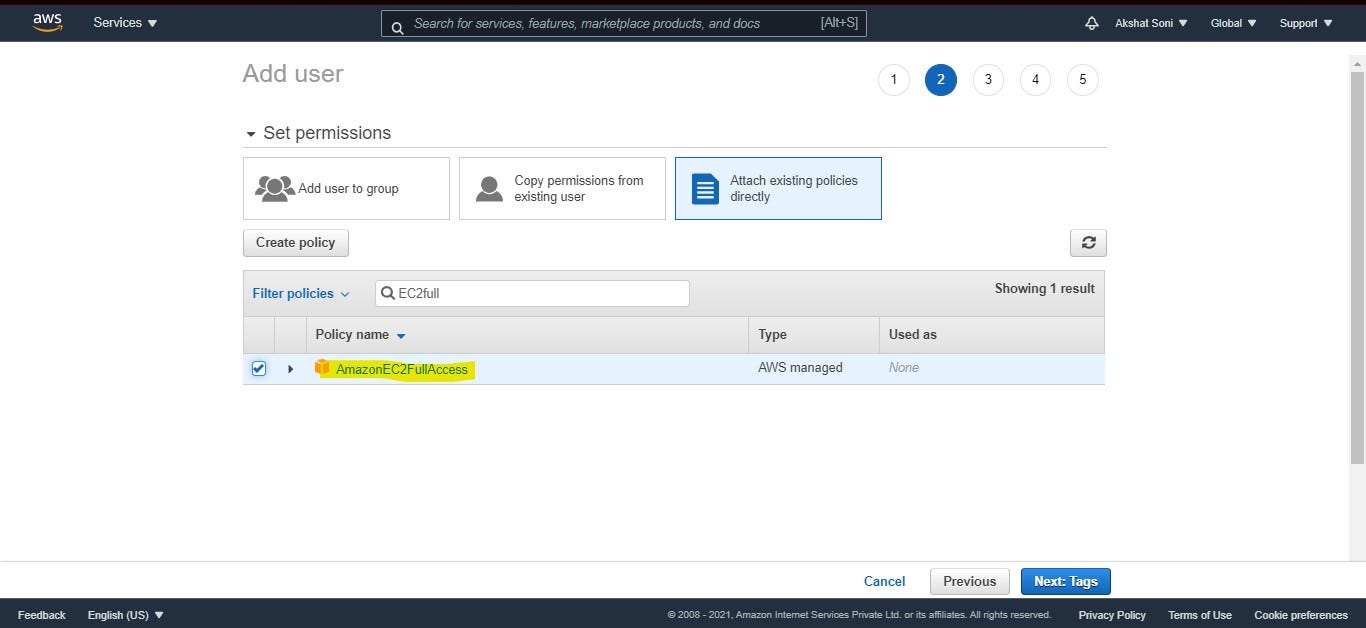The image size is (1366, 628).
Task: Go back with the Previous button
Action: (x=969, y=581)
